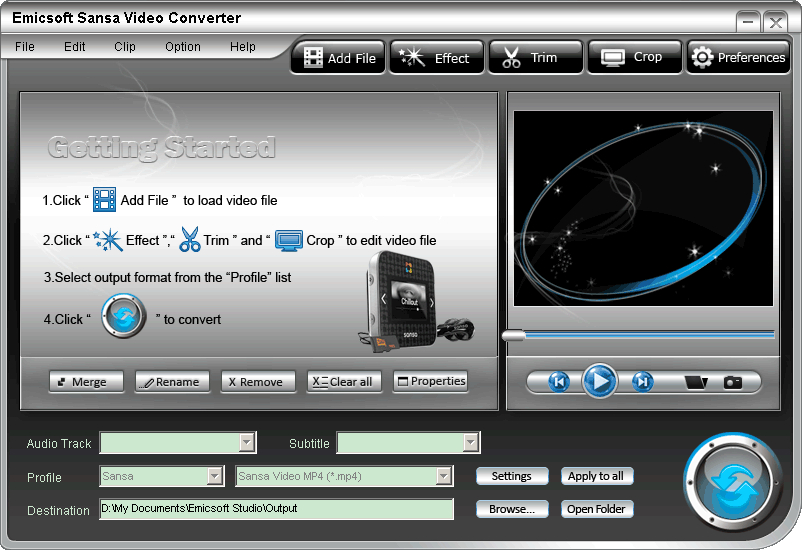Play the video preview
The image size is (802, 550).
tap(599, 381)
